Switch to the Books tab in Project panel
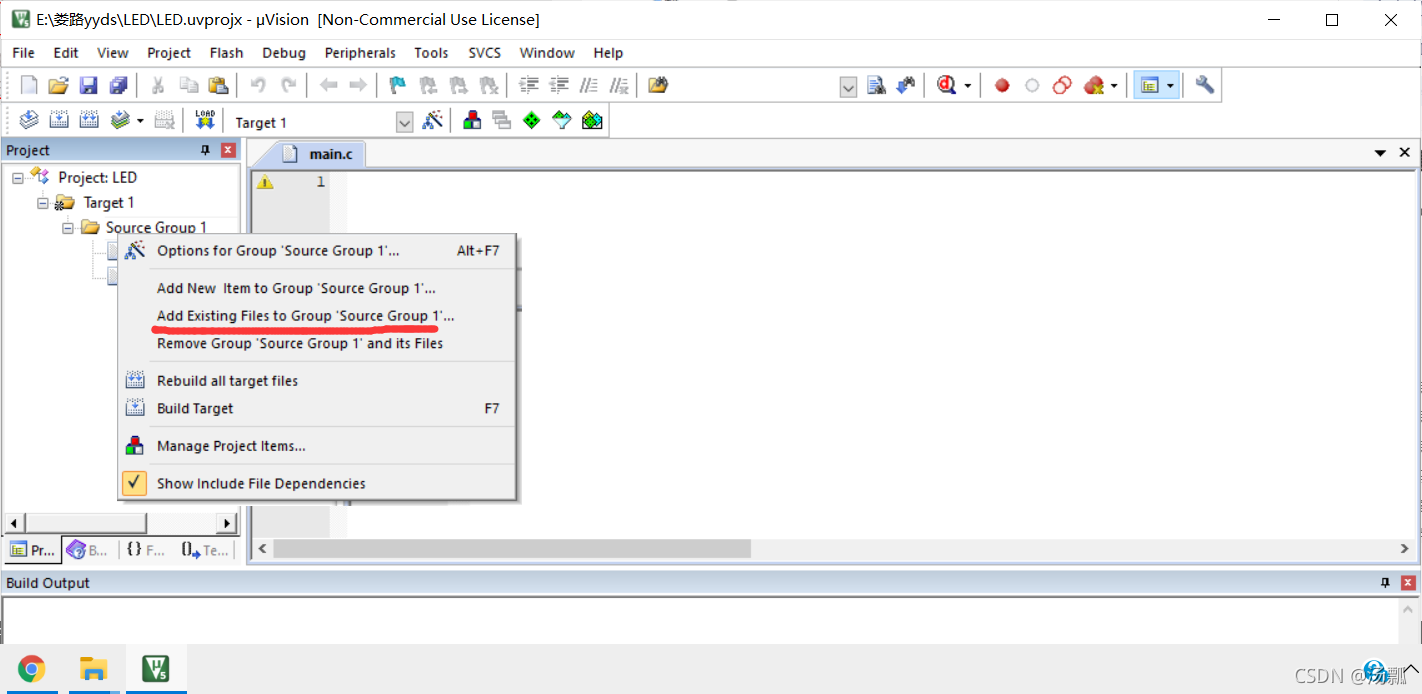The height and width of the screenshot is (694, 1422). tap(87, 550)
